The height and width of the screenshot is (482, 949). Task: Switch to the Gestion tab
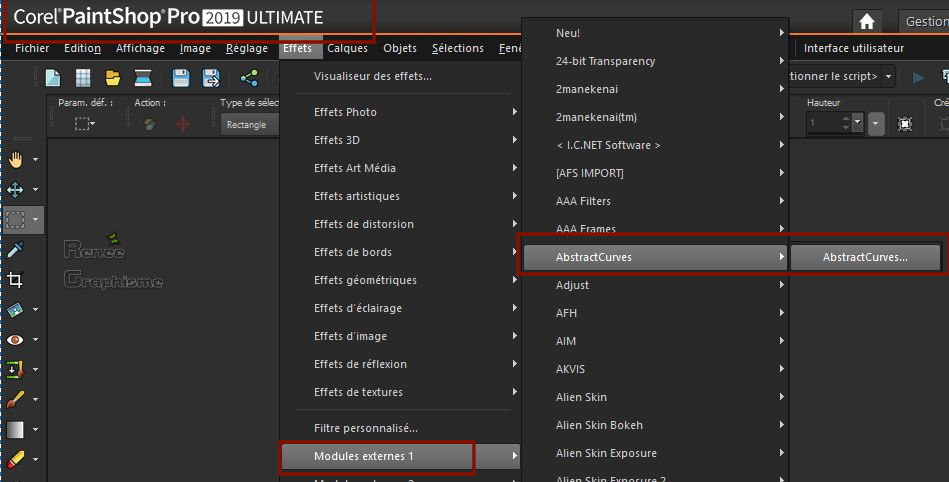[x=924, y=22]
